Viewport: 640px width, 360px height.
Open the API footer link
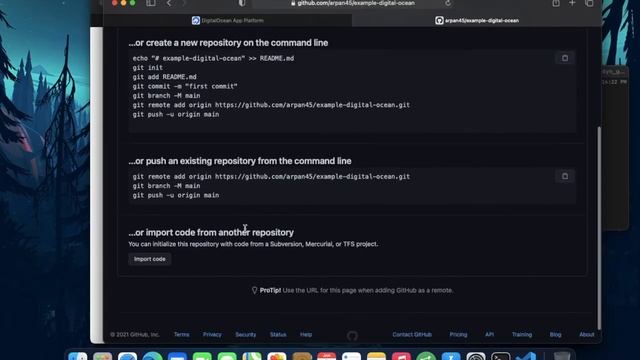(x=489, y=334)
